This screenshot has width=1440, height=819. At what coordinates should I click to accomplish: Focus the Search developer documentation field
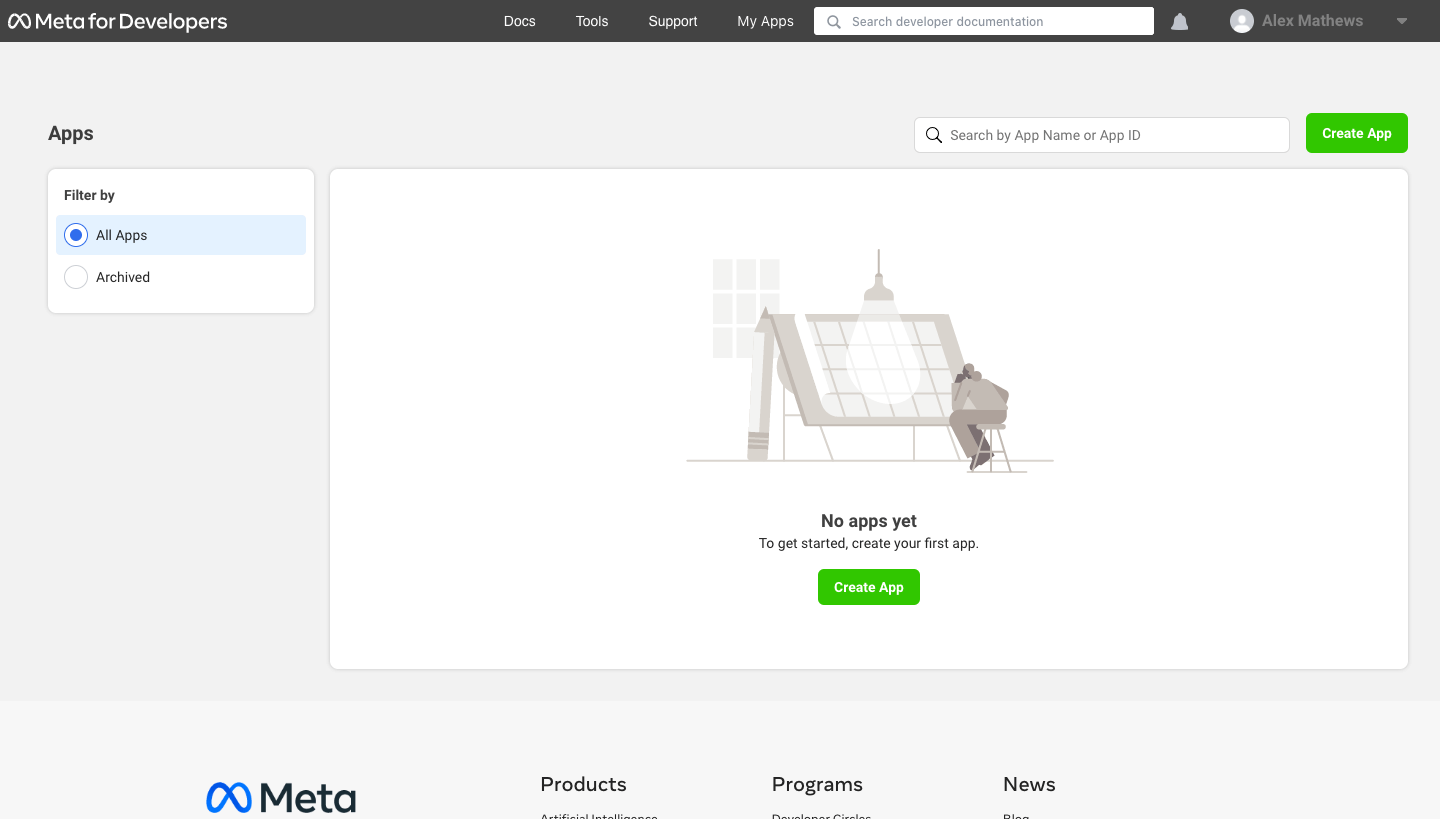coord(984,21)
